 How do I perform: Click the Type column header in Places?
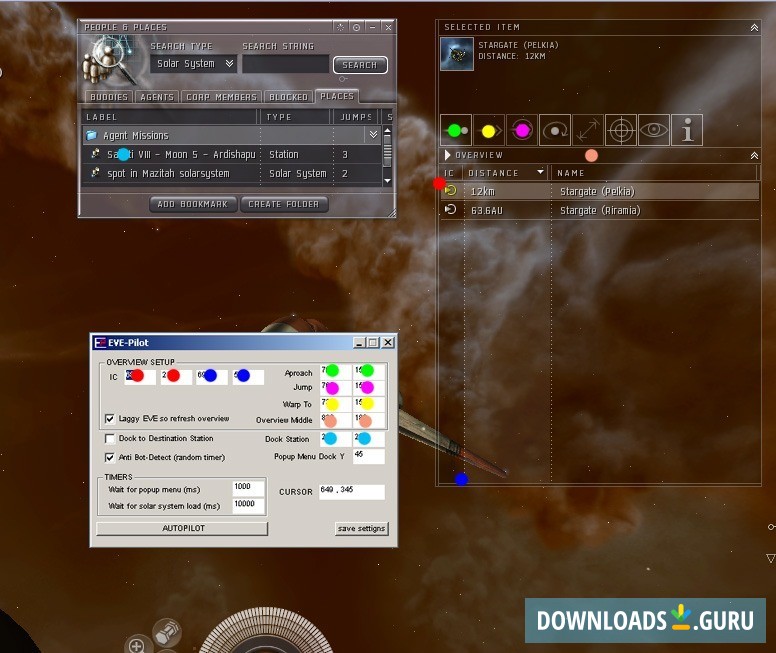295,117
